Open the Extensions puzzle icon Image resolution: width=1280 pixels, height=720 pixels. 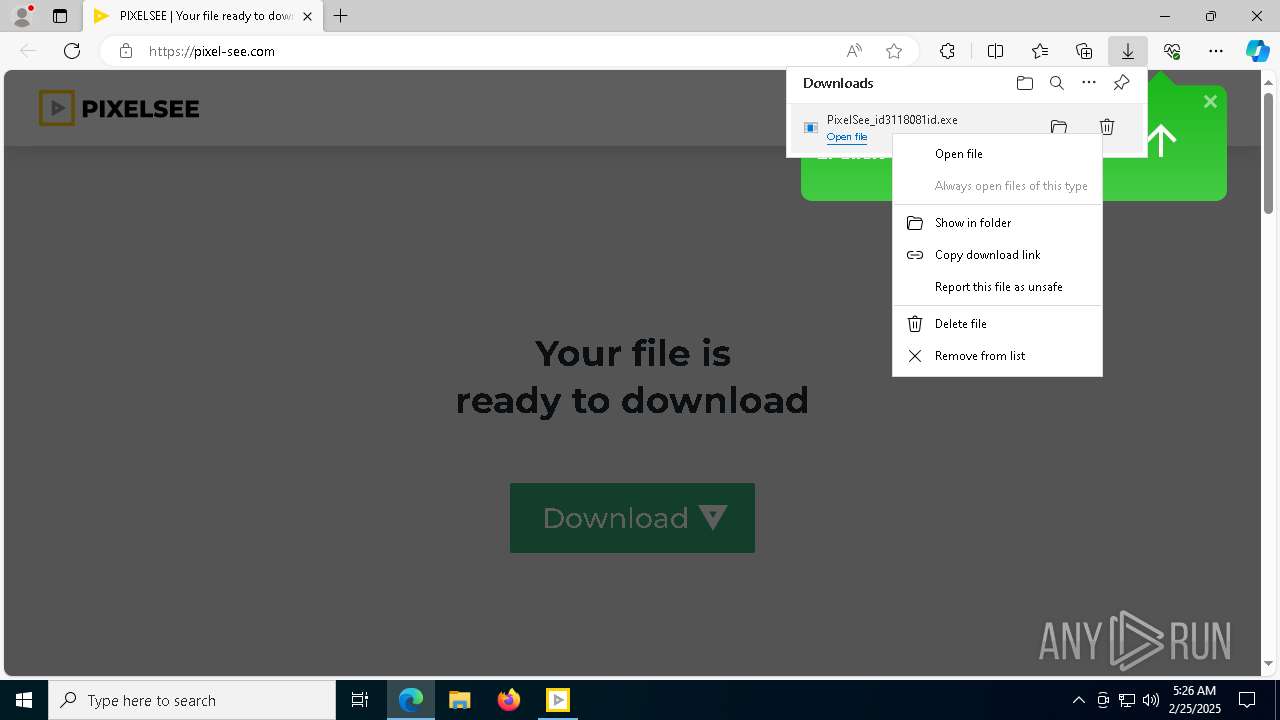pyautogui.click(x=947, y=51)
